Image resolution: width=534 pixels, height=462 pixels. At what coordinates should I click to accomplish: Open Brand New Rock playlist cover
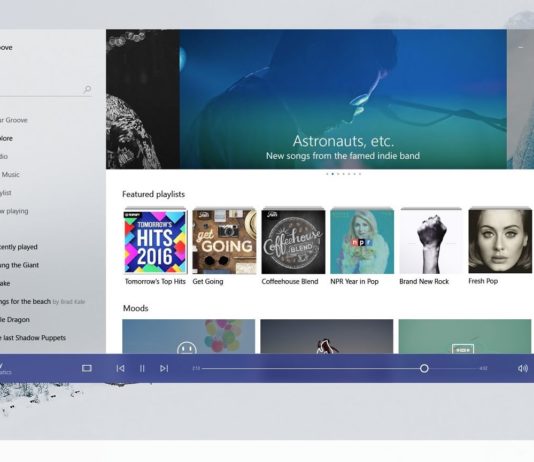click(431, 241)
